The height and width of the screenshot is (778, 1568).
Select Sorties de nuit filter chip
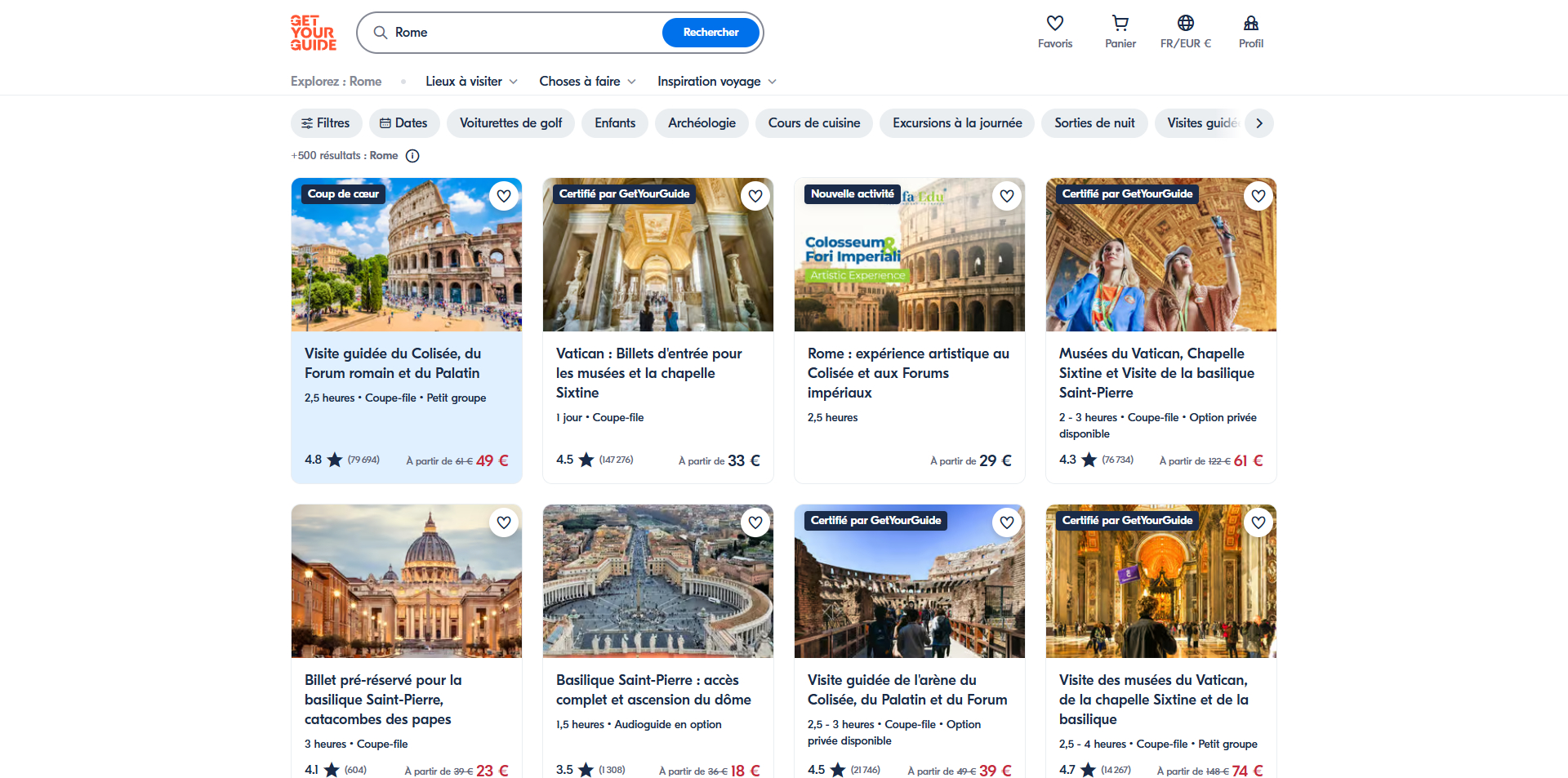coord(1094,123)
